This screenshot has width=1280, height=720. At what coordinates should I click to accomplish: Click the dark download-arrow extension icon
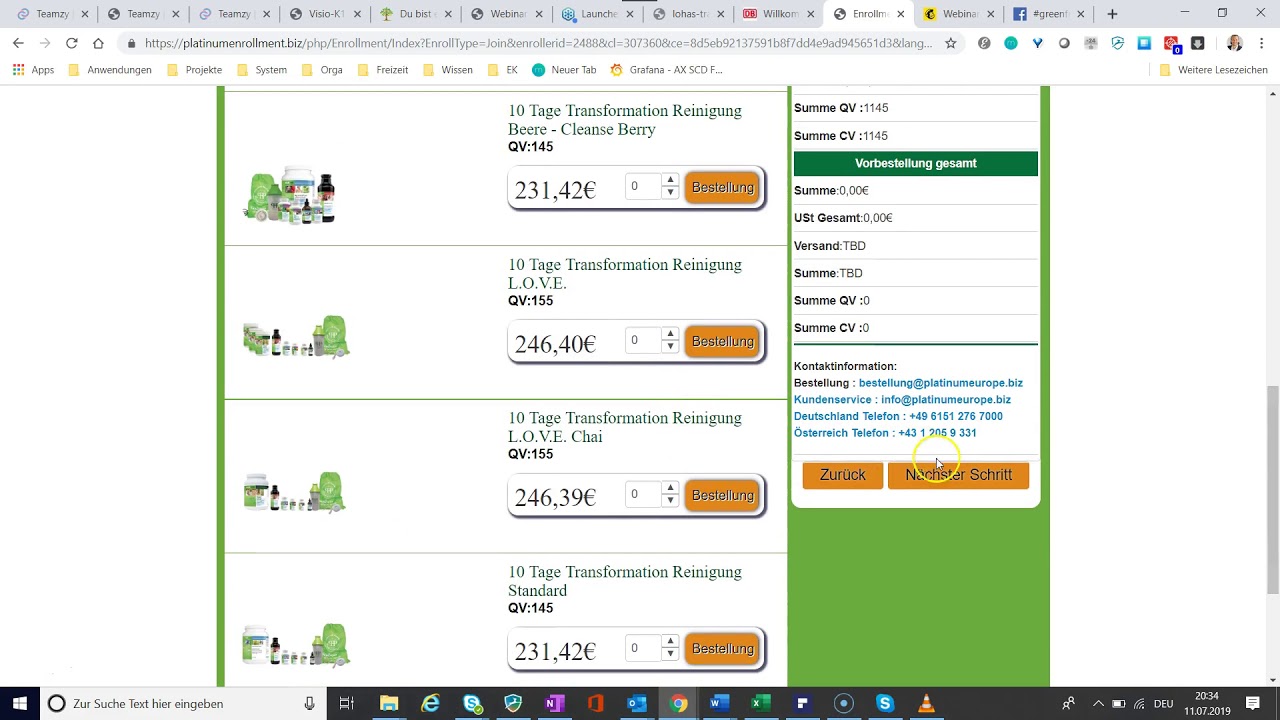1198,43
